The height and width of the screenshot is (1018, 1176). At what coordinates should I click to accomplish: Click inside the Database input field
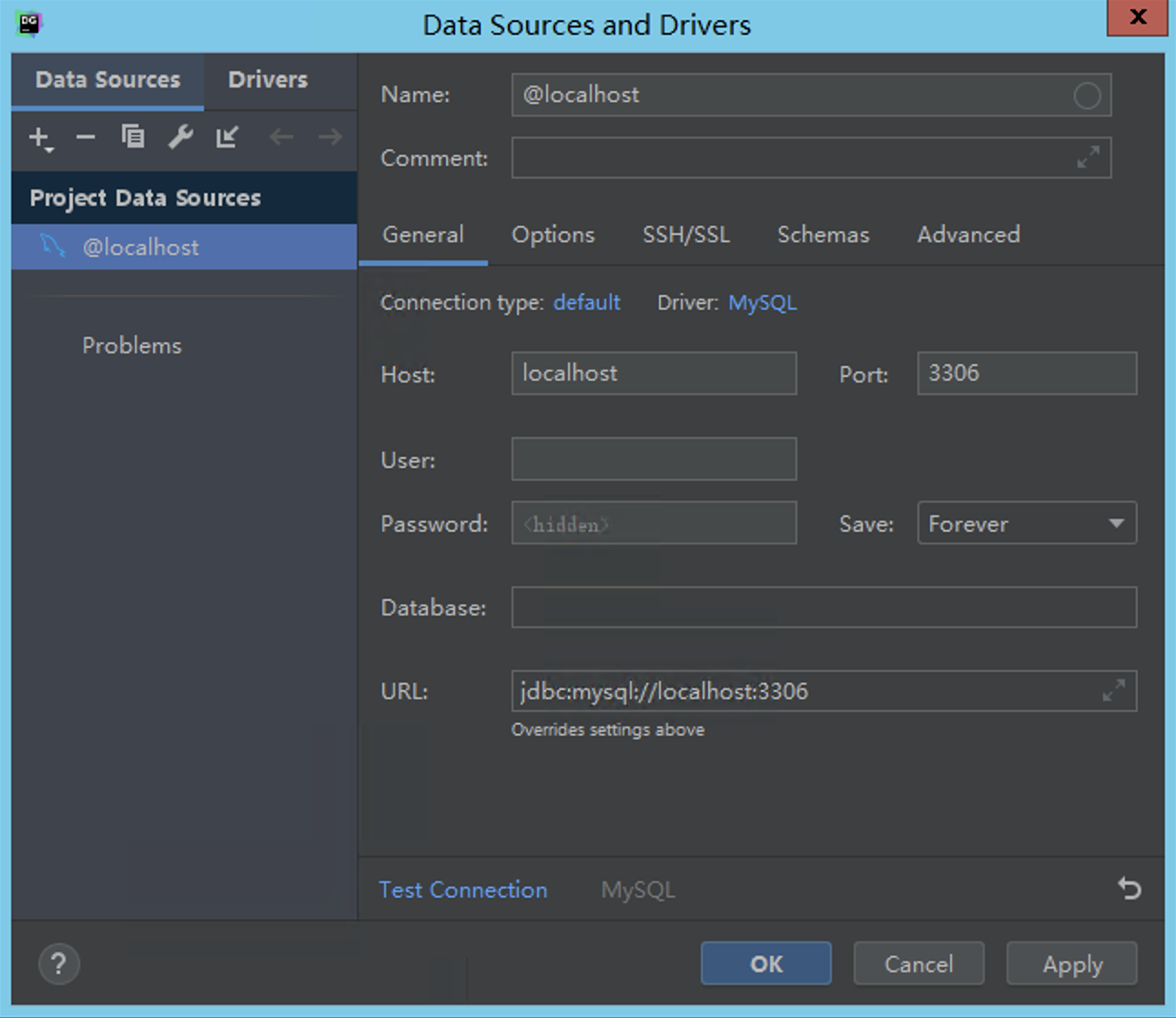[824, 607]
